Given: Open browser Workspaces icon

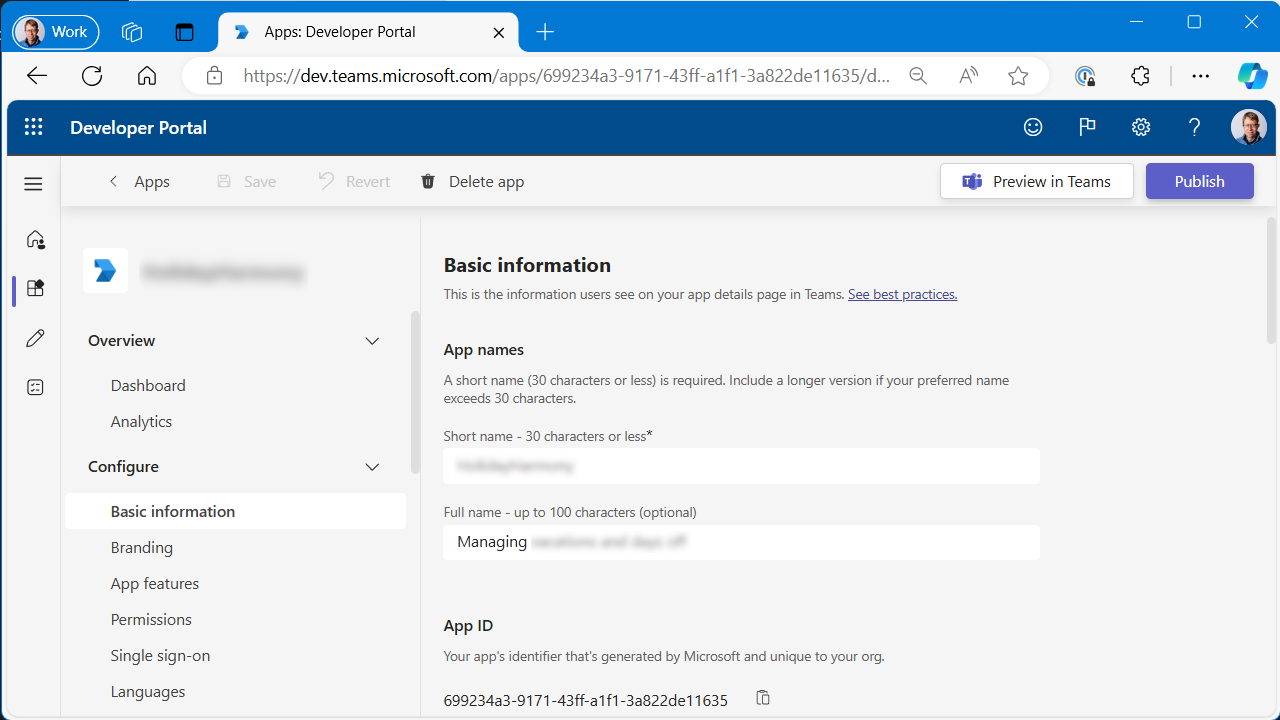Looking at the screenshot, I should (132, 32).
